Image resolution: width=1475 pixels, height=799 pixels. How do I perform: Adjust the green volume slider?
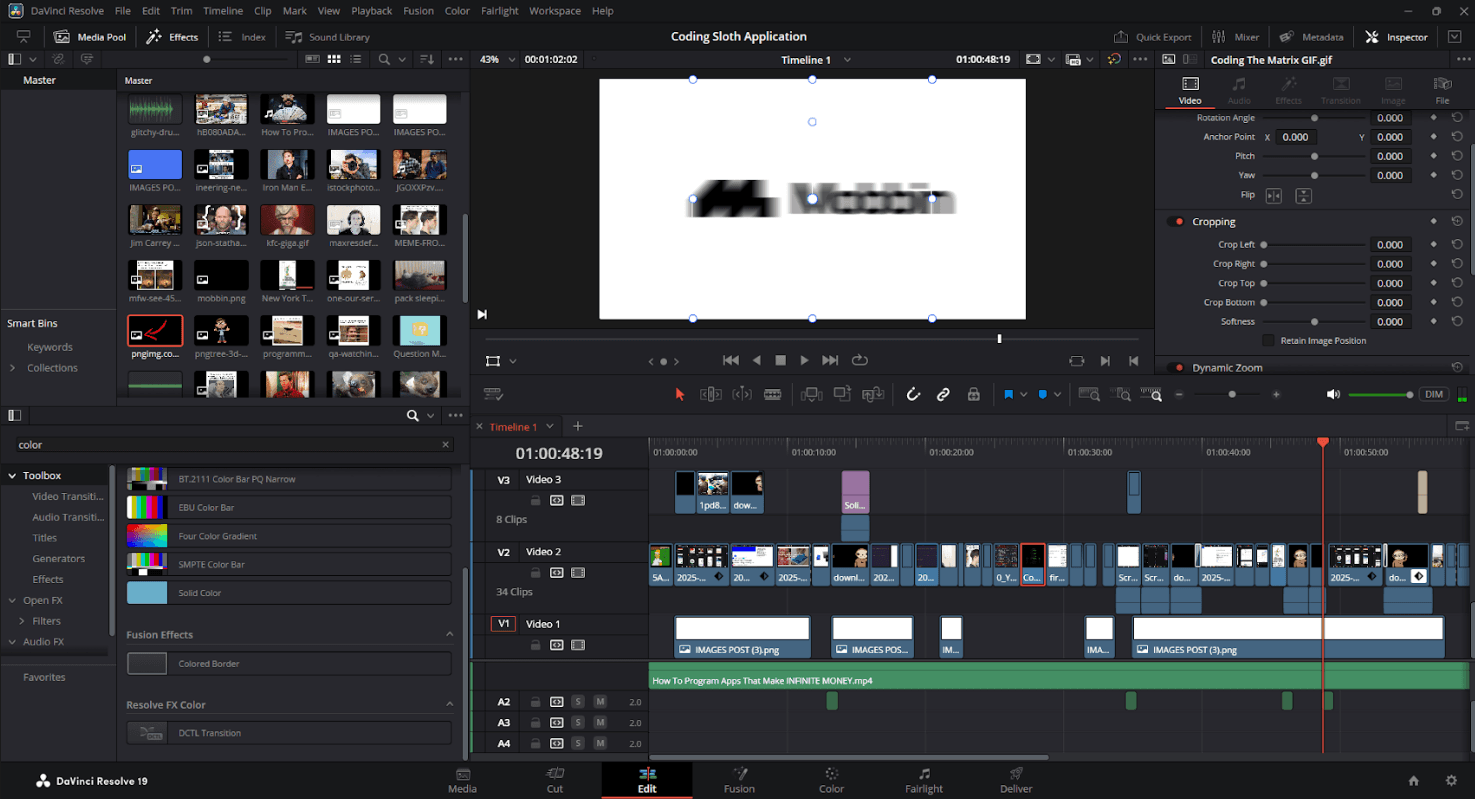[1380, 394]
